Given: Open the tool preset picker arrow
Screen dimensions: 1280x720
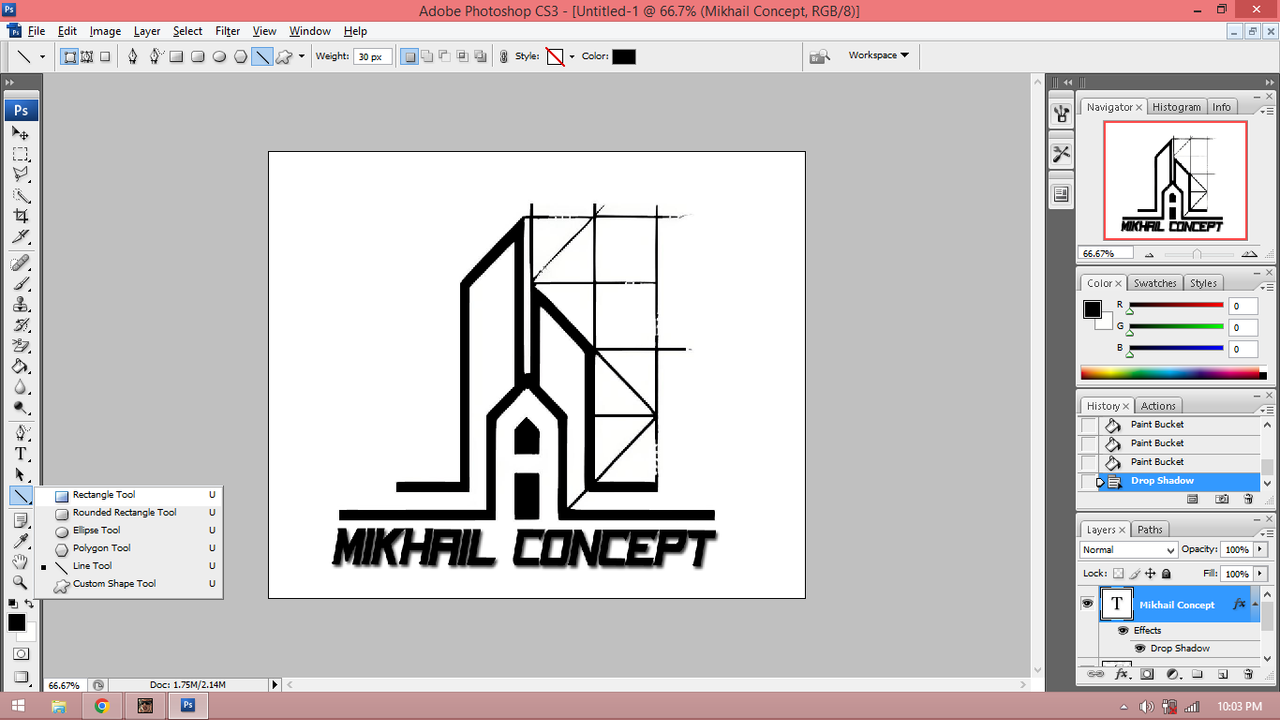Looking at the screenshot, I should [x=42, y=57].
